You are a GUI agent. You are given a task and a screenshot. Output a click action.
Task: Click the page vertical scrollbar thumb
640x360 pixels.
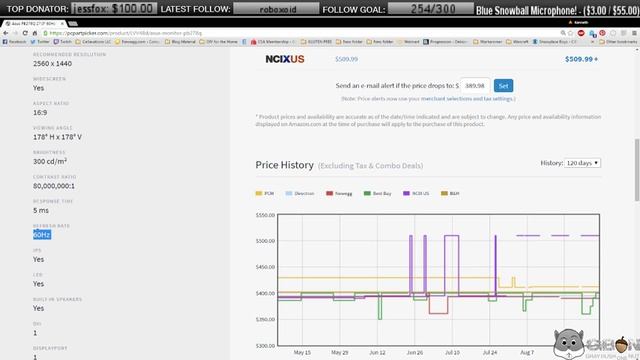pyautogui.click(x=637, y=170)
